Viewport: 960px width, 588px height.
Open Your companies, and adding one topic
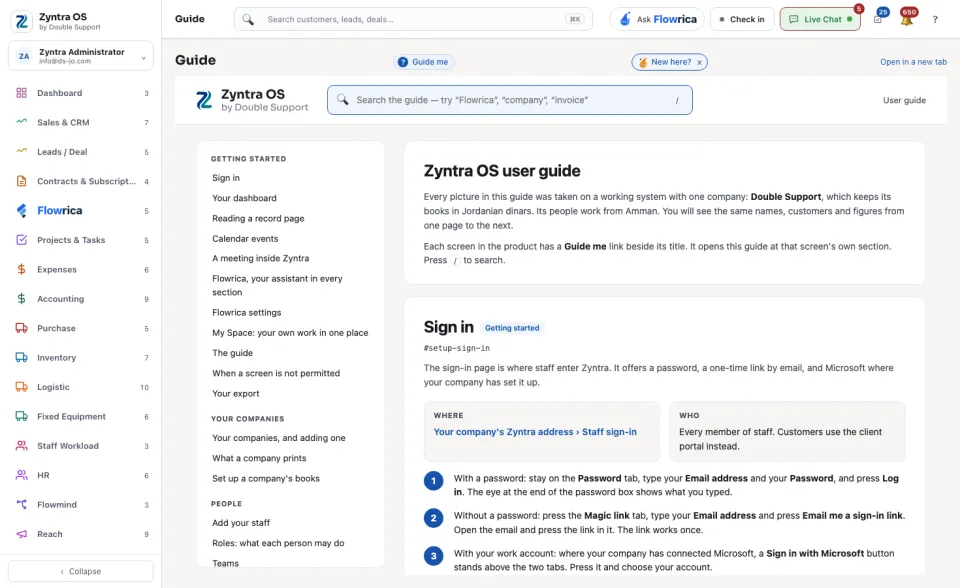pos(279,438)
